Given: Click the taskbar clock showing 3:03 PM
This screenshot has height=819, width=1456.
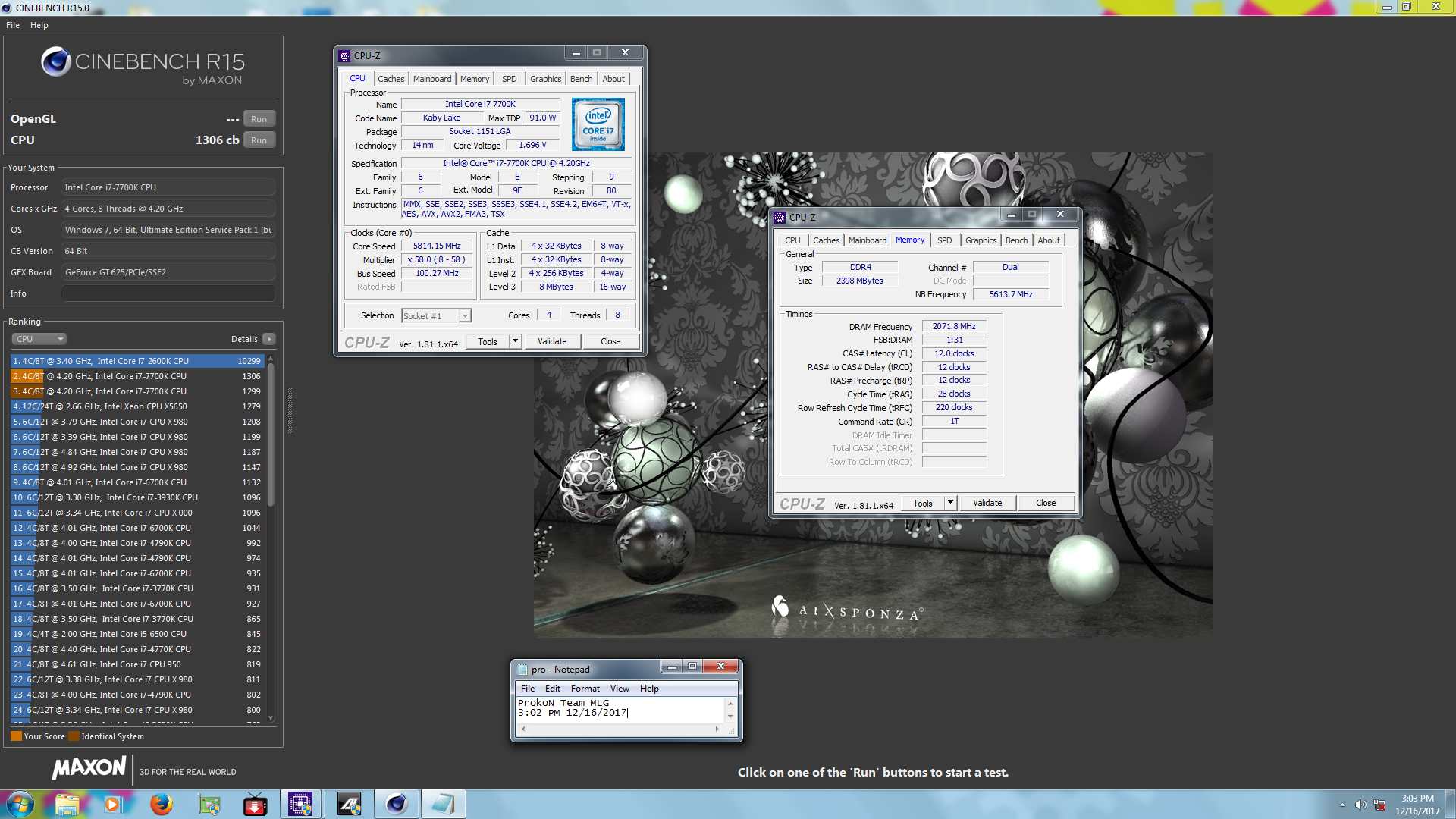Looking at the screenshot, I should click(x=1417, y=805).
